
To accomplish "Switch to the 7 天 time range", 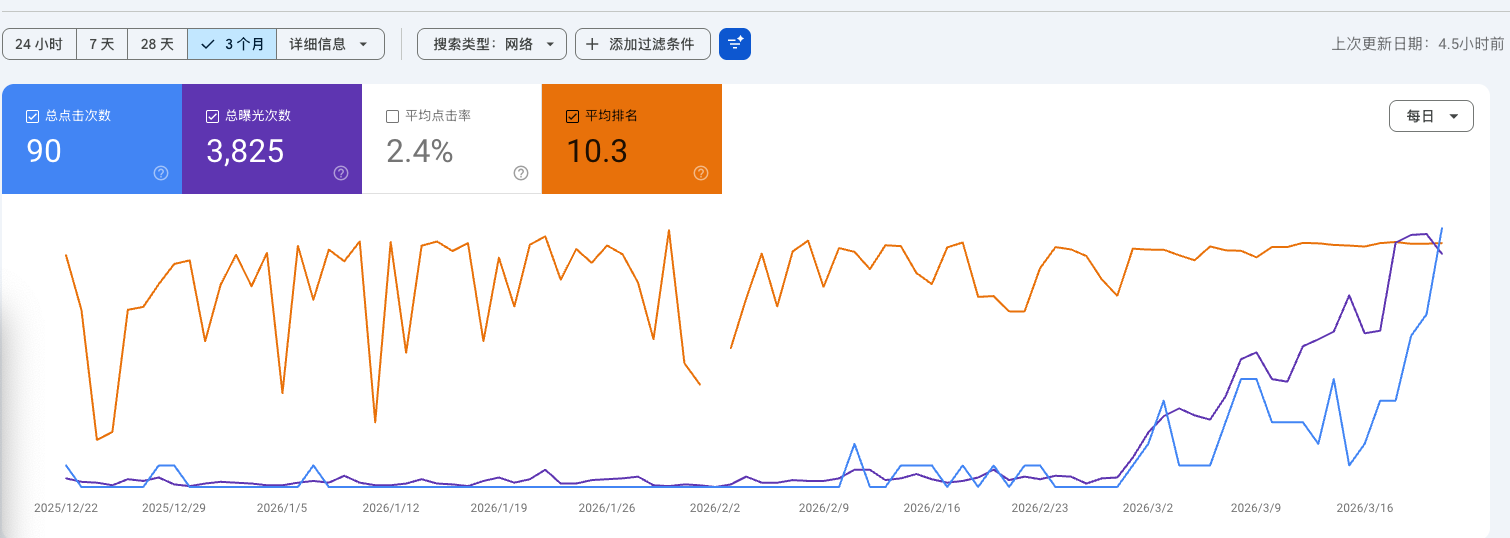I will pyautogui.click(x=102, y=44).
